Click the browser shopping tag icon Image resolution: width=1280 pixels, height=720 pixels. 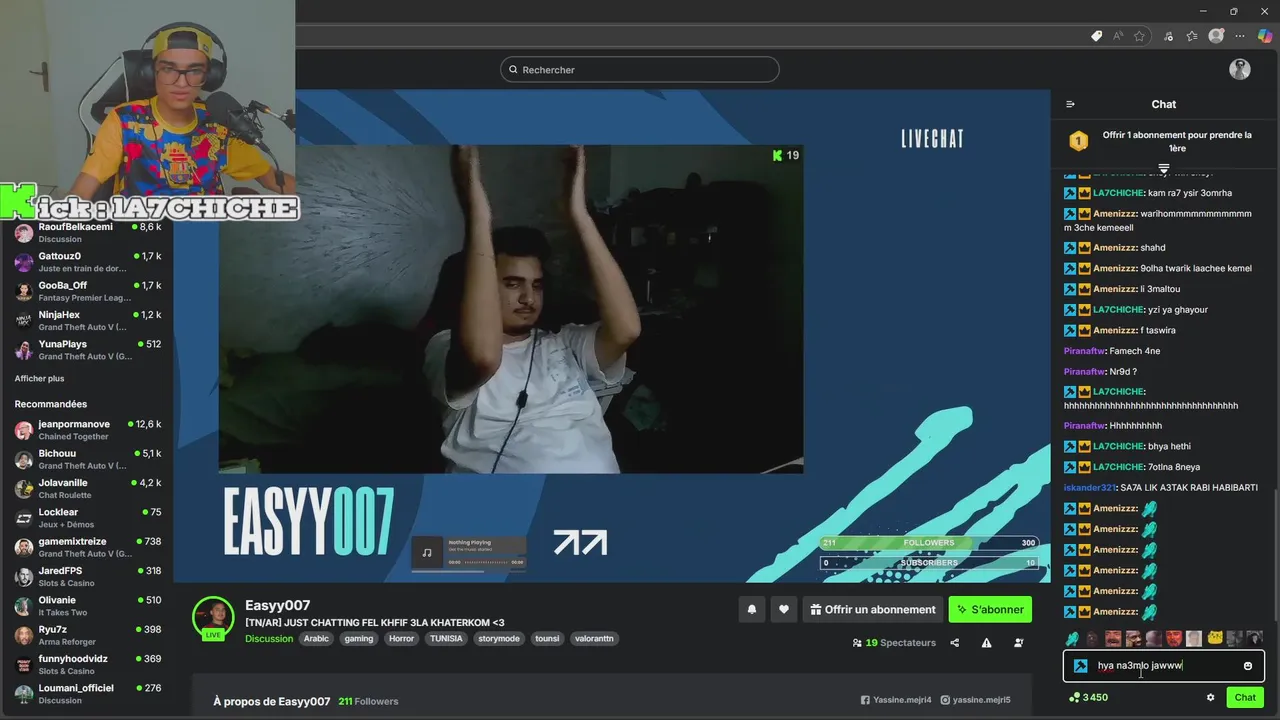(1097, 36)
